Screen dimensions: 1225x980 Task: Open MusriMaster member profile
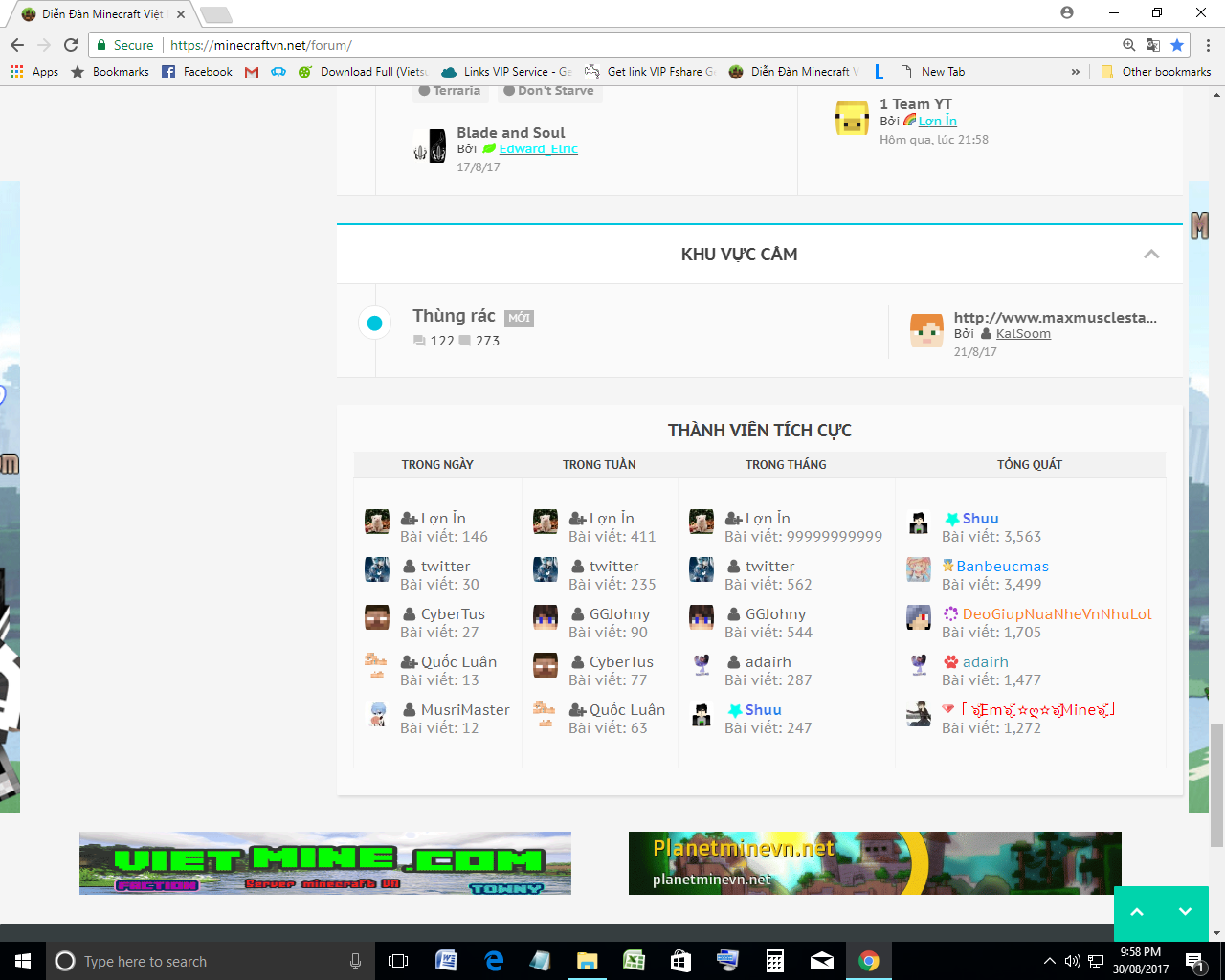pyautogui.click(x=465, y=710)
